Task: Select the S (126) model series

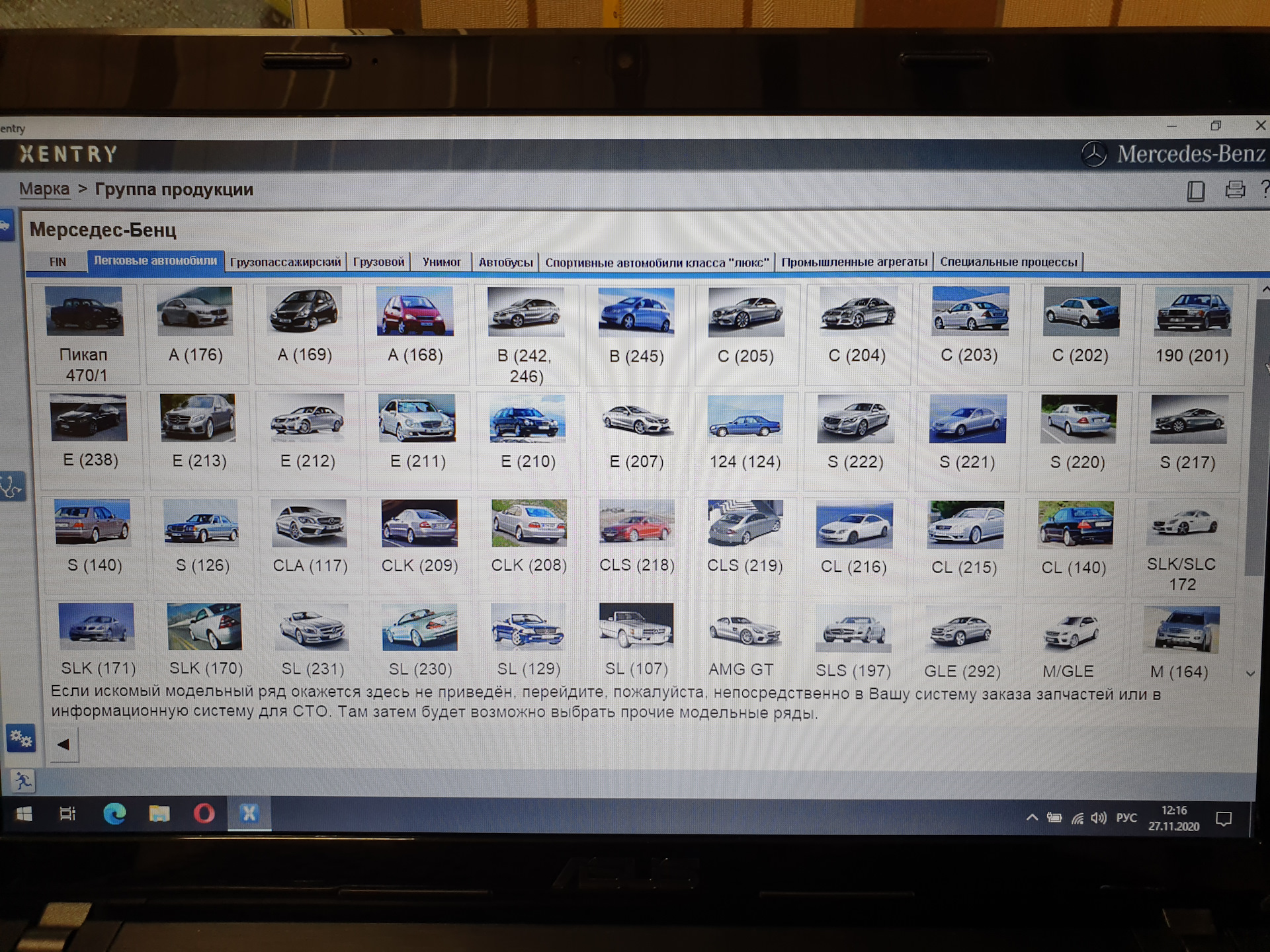Action: click(x=201, y=522)
